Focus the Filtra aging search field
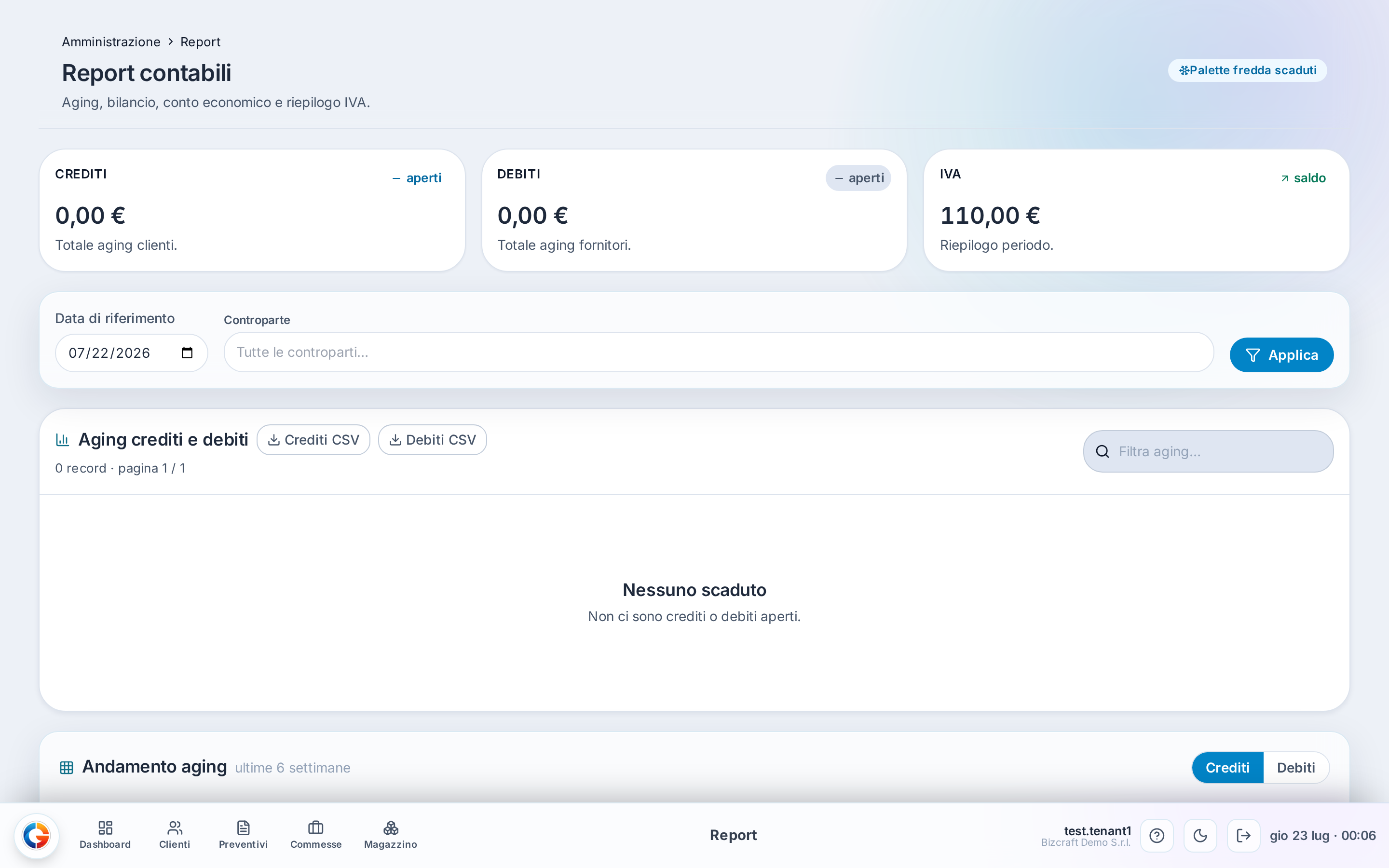 tap(1208, 451)
